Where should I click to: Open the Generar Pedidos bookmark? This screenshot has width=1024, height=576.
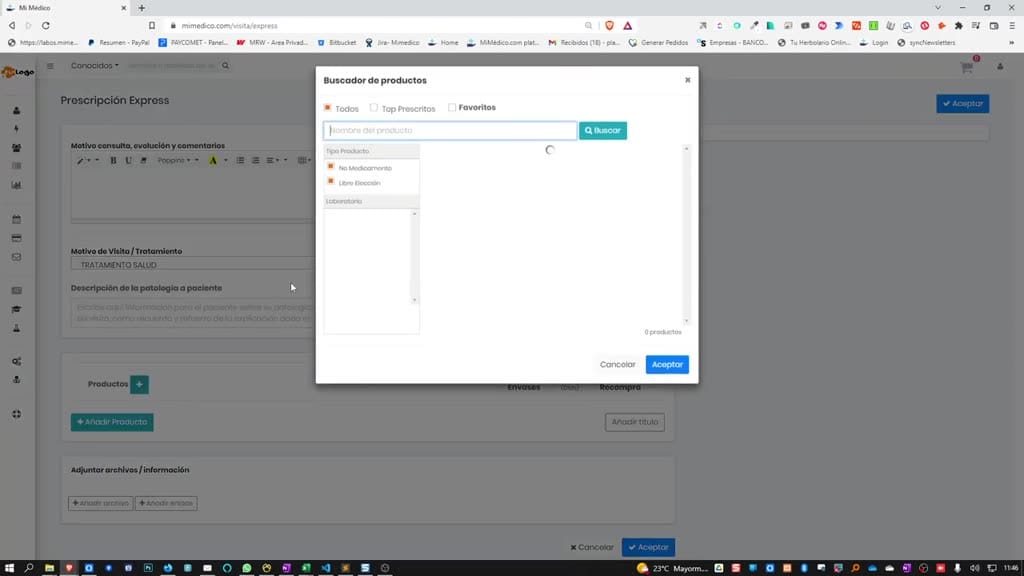(x=658, y=42)
